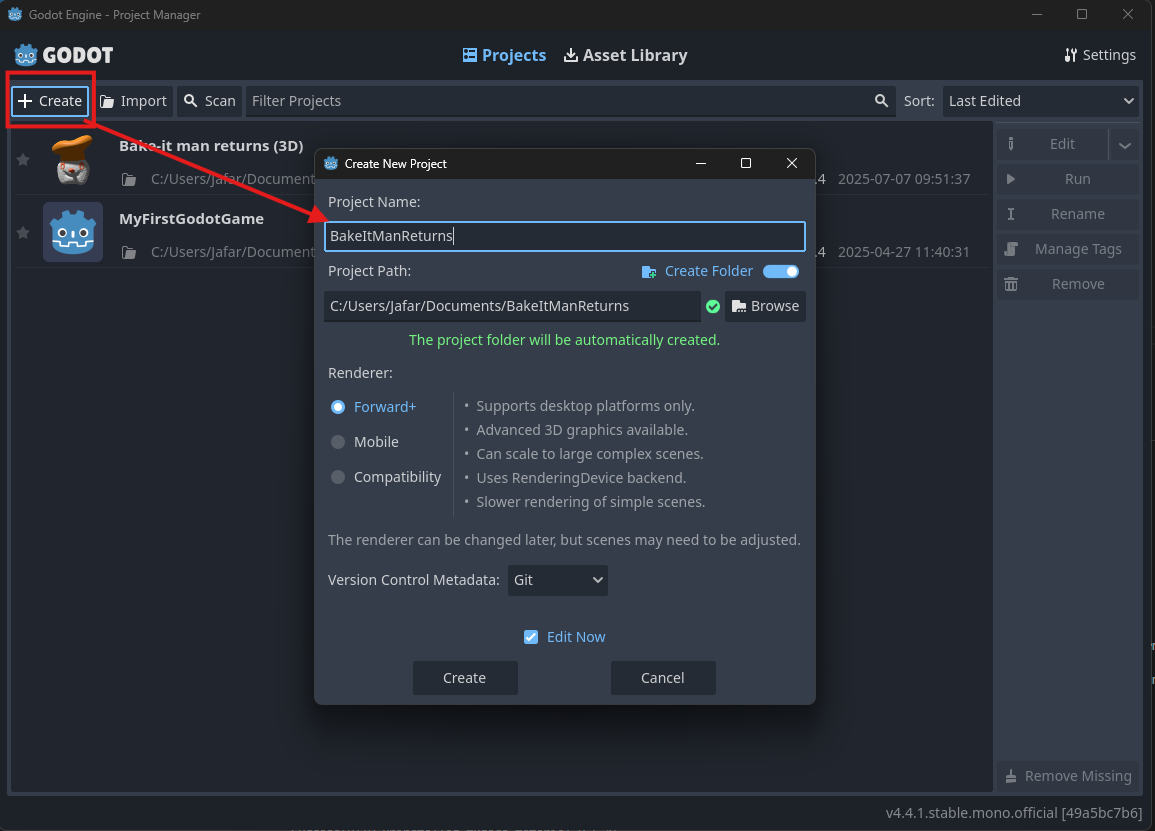
Task: Click the Edit pencil icon in side panel
Action: pyautogui.click(x=1011, y=144)
